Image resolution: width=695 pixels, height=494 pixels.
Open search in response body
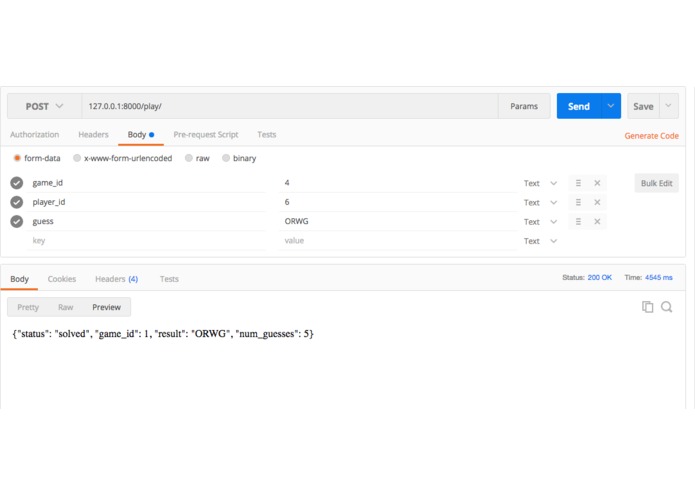click(667, 307)
